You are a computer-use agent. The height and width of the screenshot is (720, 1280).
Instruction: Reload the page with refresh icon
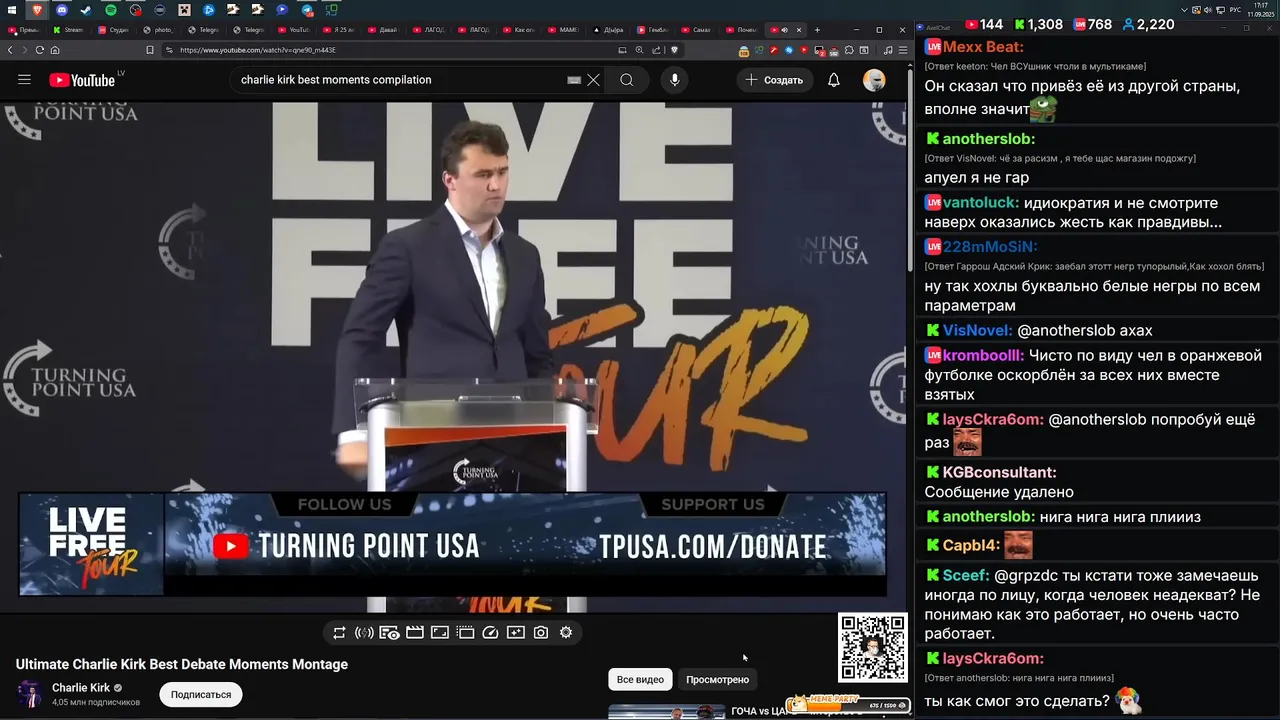pos(40,50)
